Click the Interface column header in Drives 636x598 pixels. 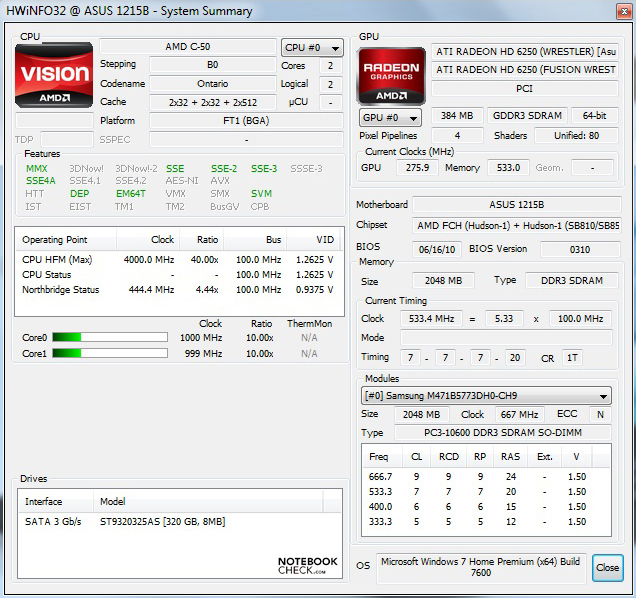click(56, 501)
